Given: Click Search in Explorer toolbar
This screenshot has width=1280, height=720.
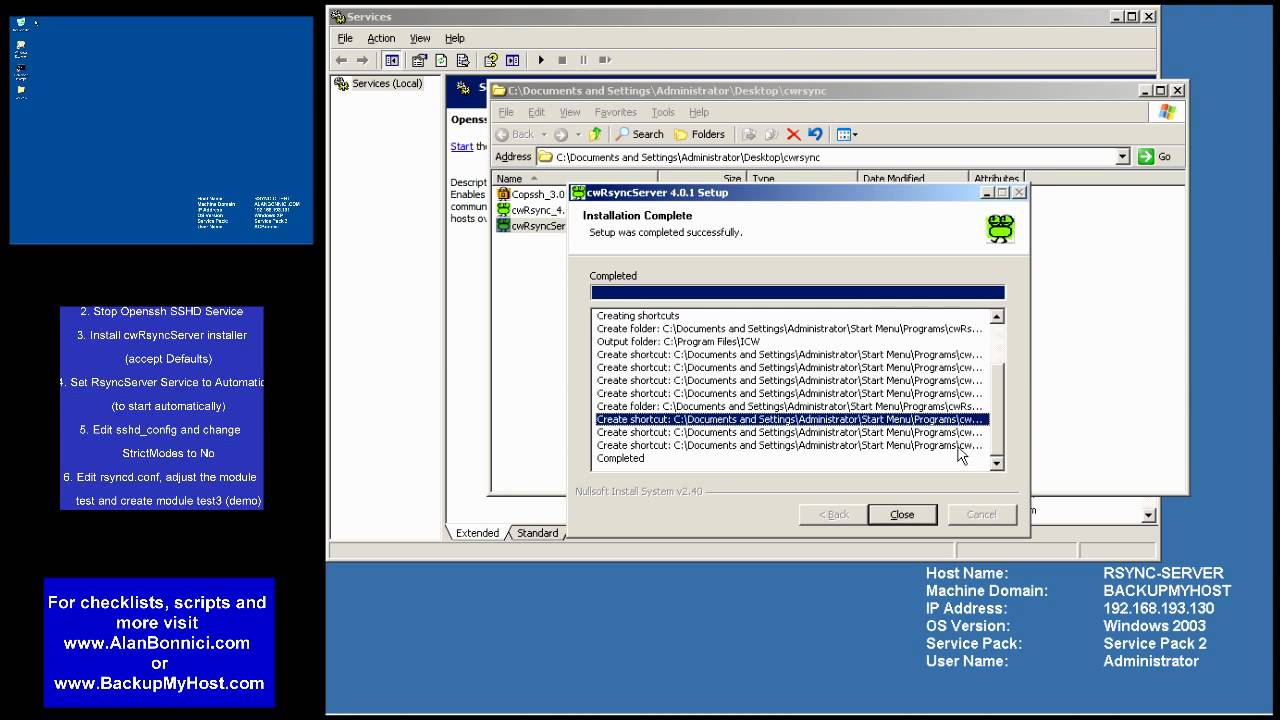Looking at the screenshot, I should [x=639, y=134].
